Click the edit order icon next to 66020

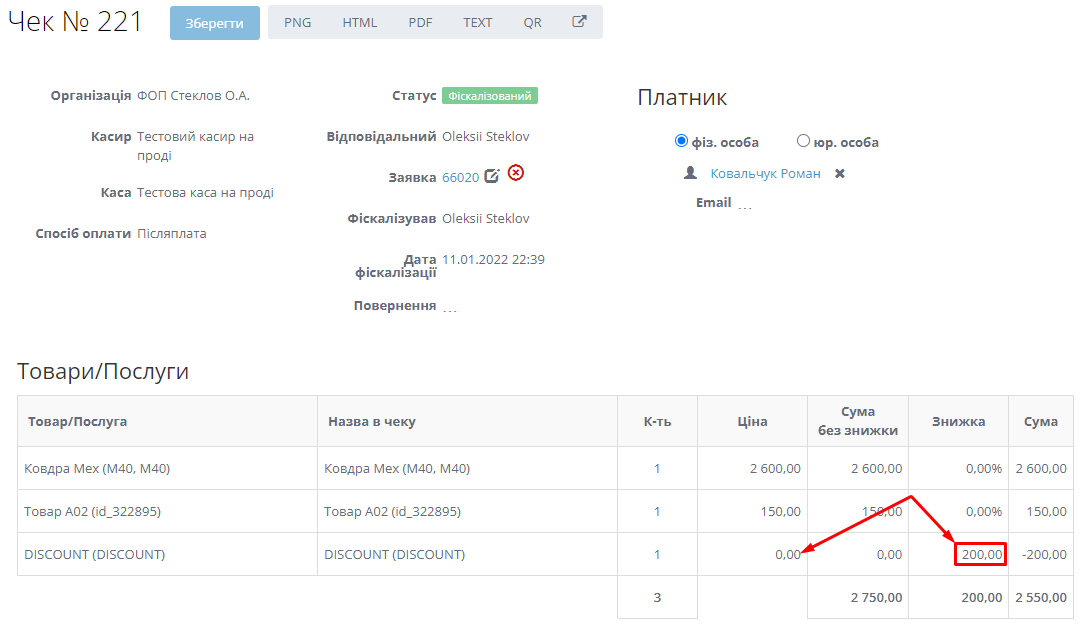492,176
